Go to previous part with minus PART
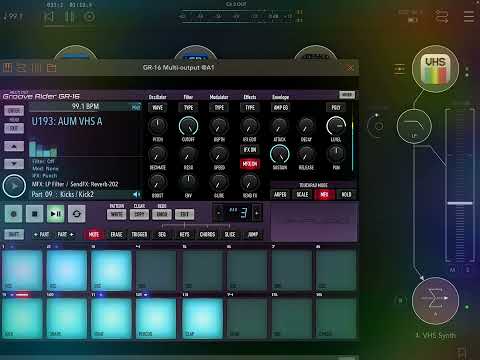 click(42, 235)
